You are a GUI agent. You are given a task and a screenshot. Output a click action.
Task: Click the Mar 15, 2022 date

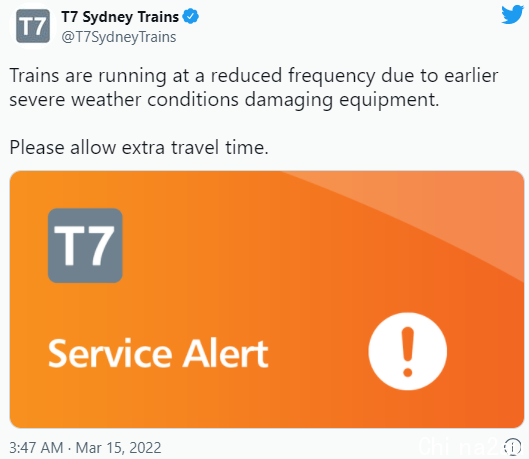(118, 448)
